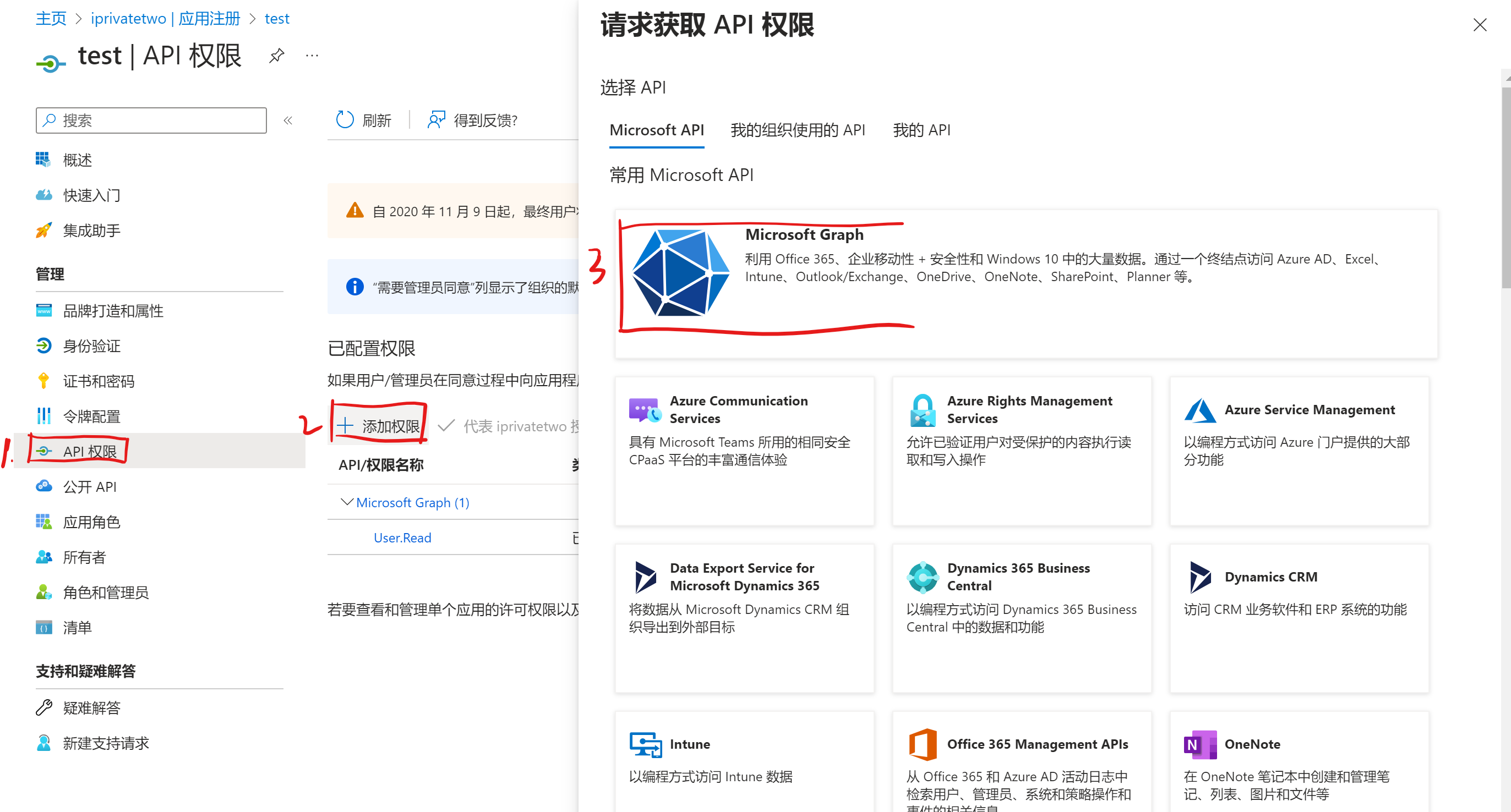Collapse the Microsoft Graph (1) row
Image resolution: width=1511 pixels, height=812 pixels.
(347, 502)
